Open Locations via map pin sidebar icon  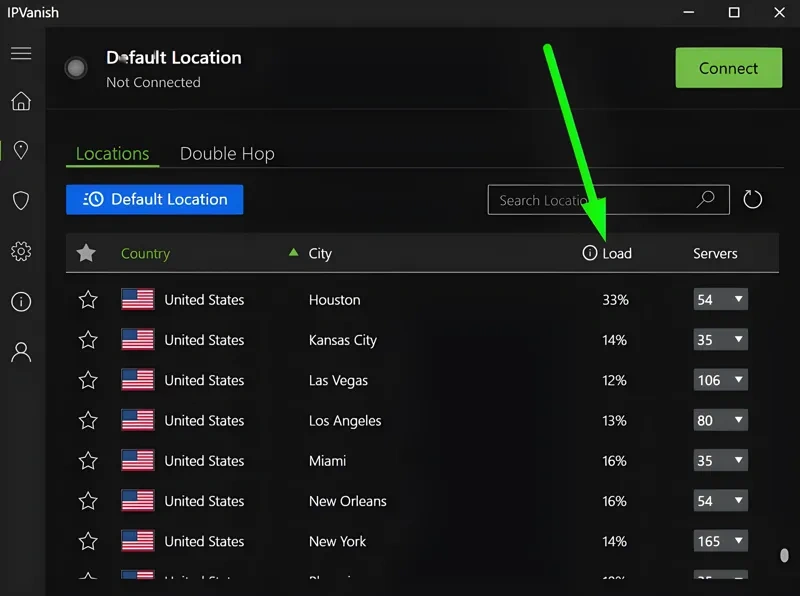pyautogui.click(x=21, y=151)
